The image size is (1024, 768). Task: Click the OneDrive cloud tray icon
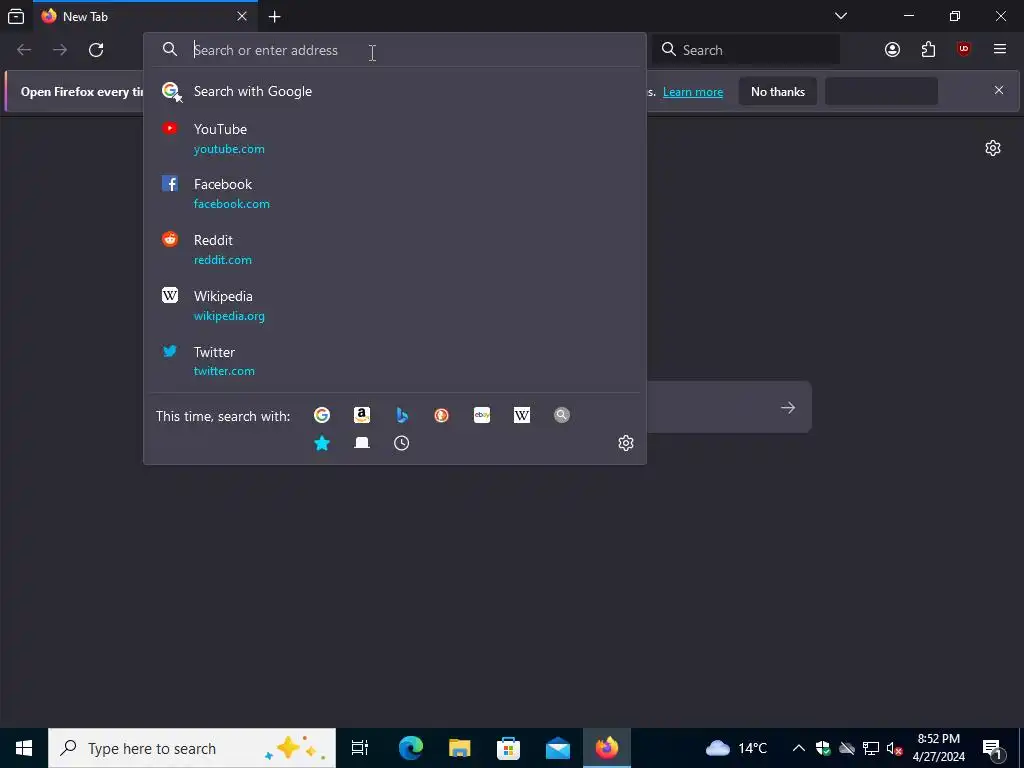click(x=847, y=748)
